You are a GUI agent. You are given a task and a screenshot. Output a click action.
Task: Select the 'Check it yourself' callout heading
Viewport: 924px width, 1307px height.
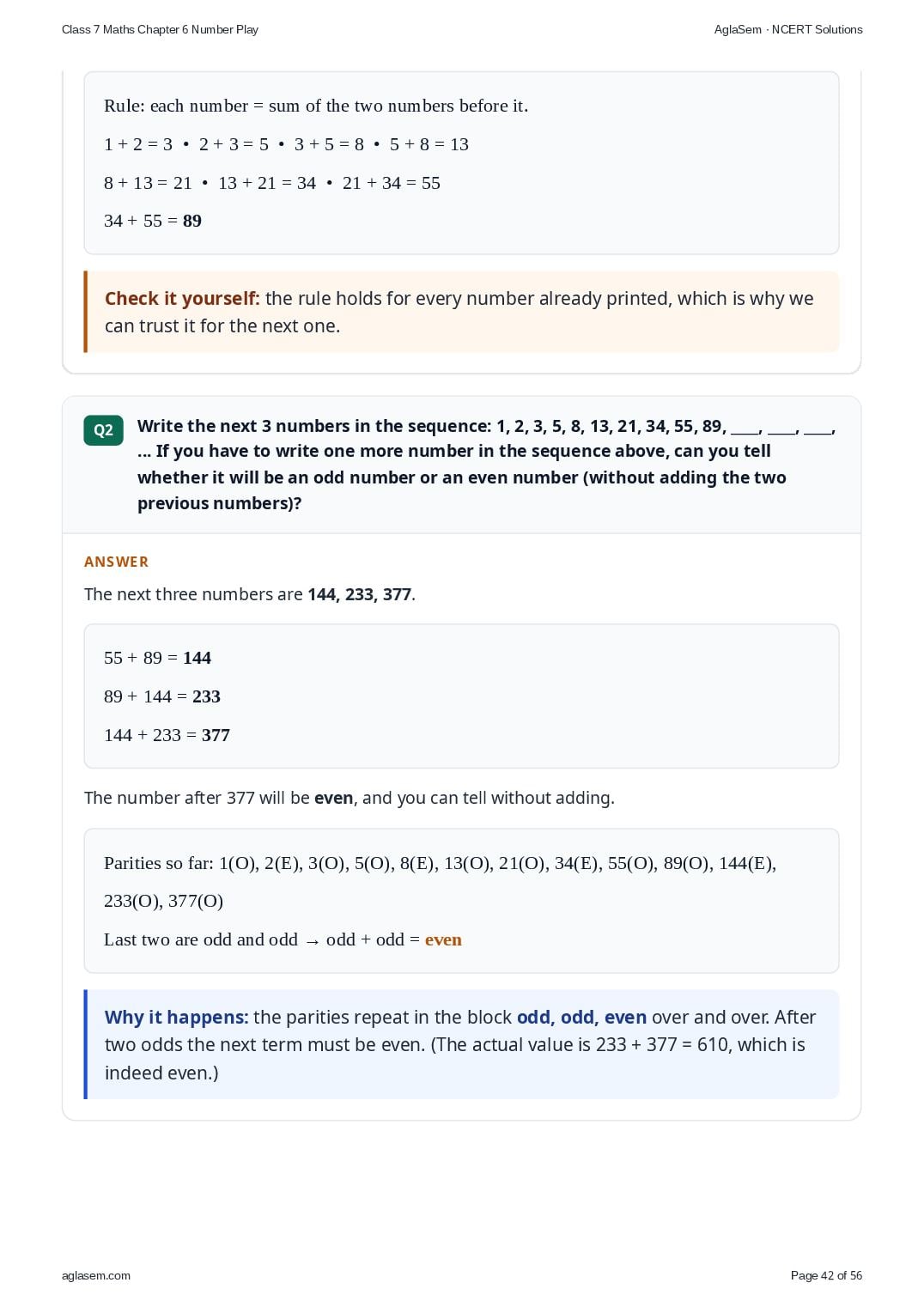182,298
